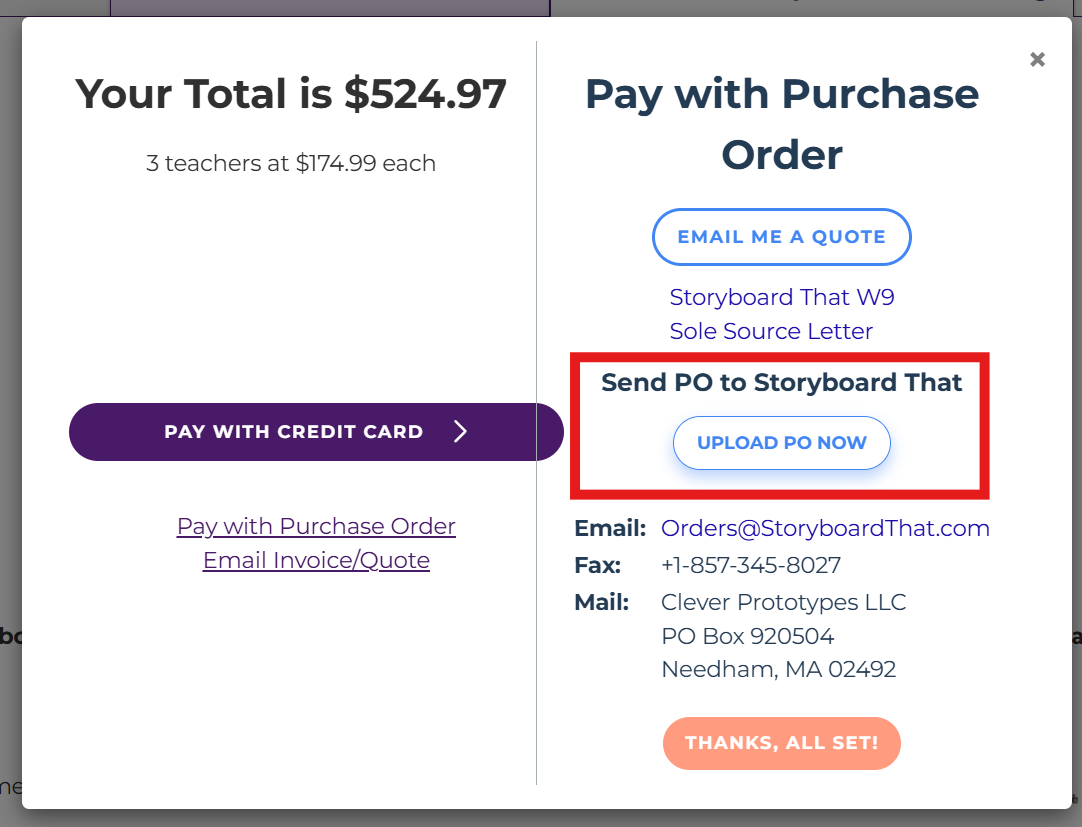
Task: Click the Clever Prototypes LLC address line
Action: coord(783,602)
